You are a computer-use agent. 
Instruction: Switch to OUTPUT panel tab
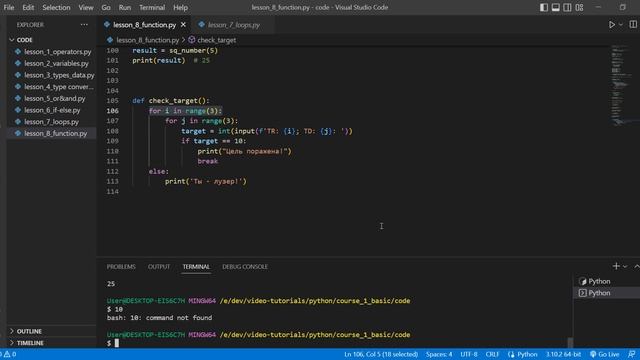coord(159,267)
